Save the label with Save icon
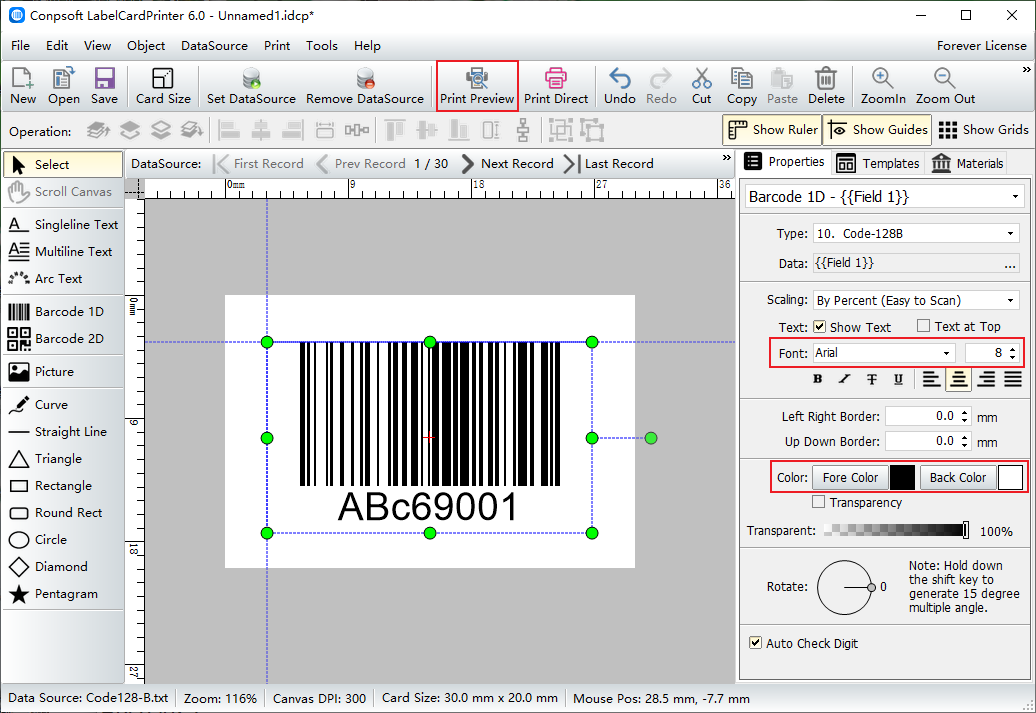This screenshot has width=1036, height=713. (104, 86)
